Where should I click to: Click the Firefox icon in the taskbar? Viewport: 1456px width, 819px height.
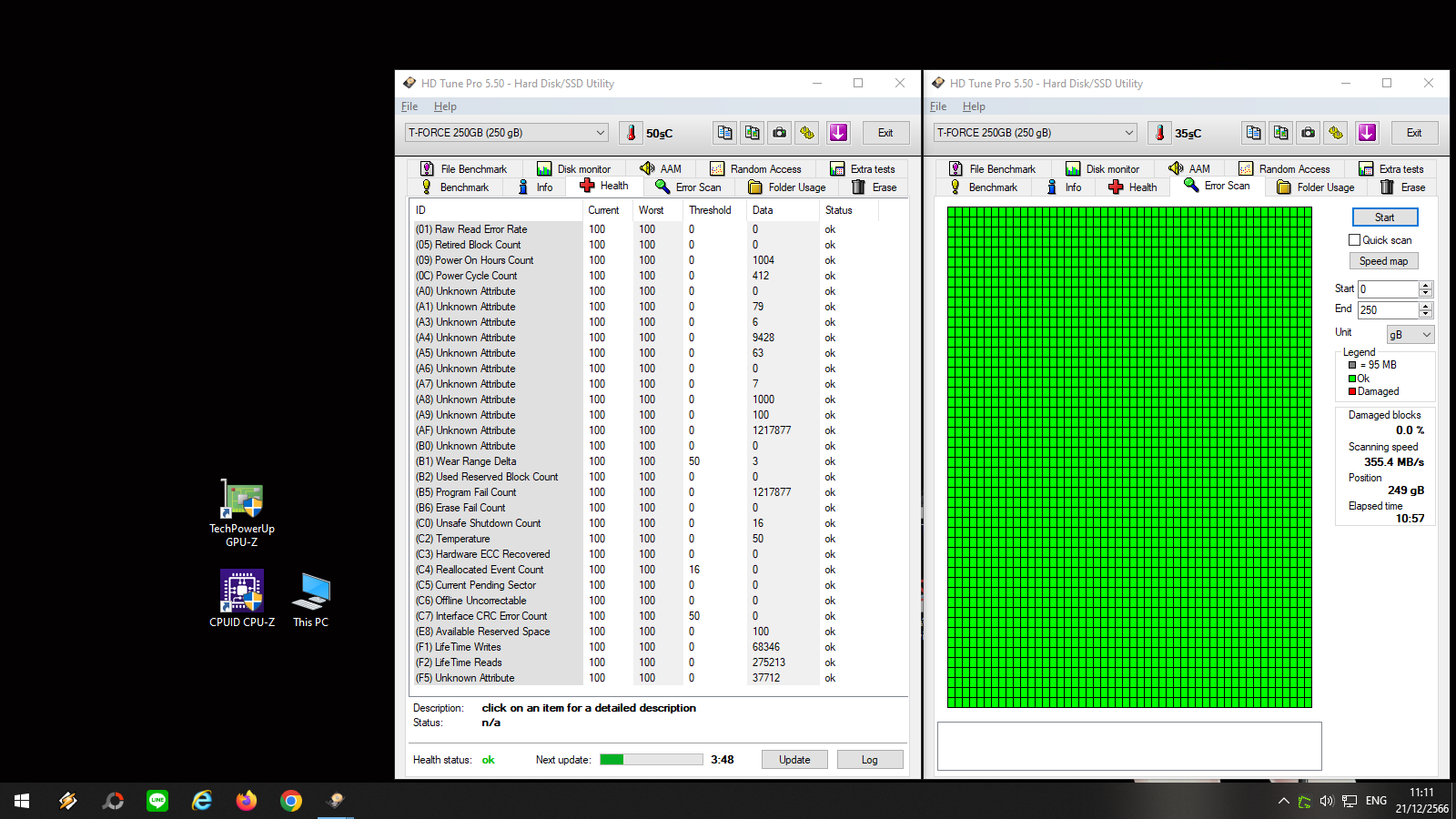pos(247,801)
